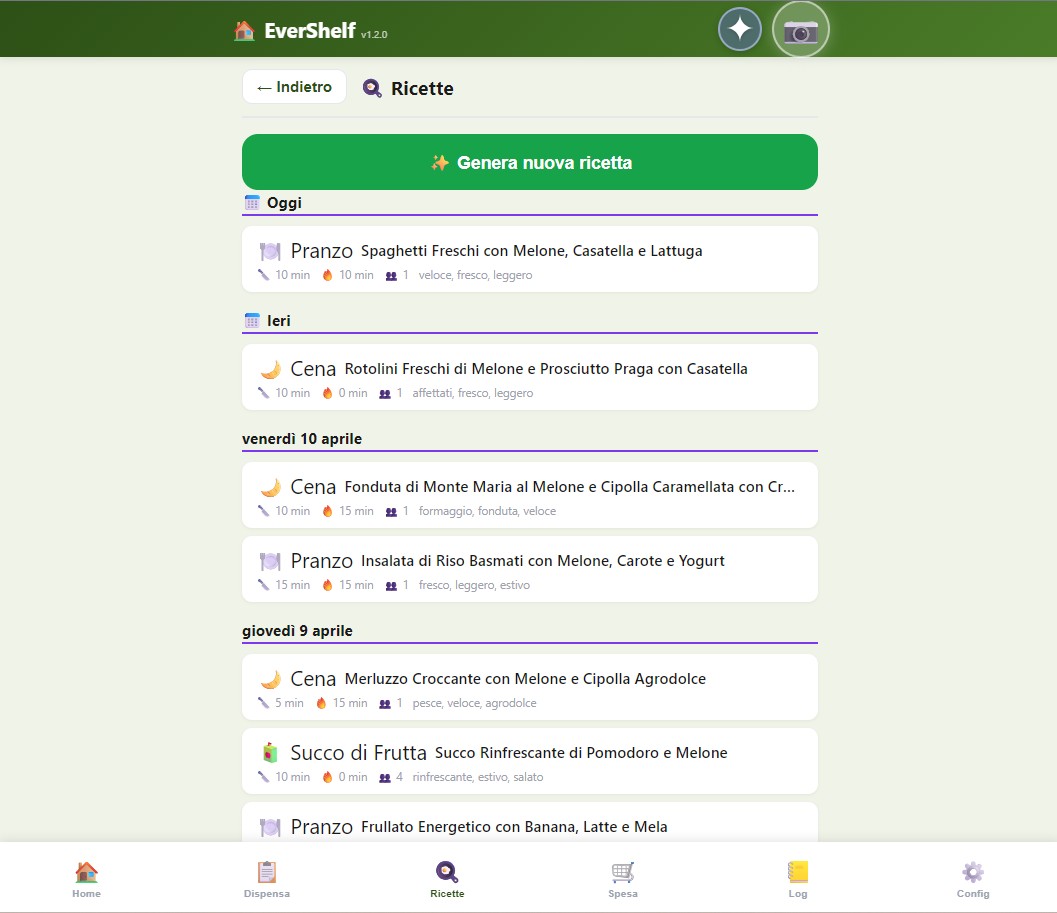
Task: Click the Succo di Frutta meal type label
Action: [359, 753]
